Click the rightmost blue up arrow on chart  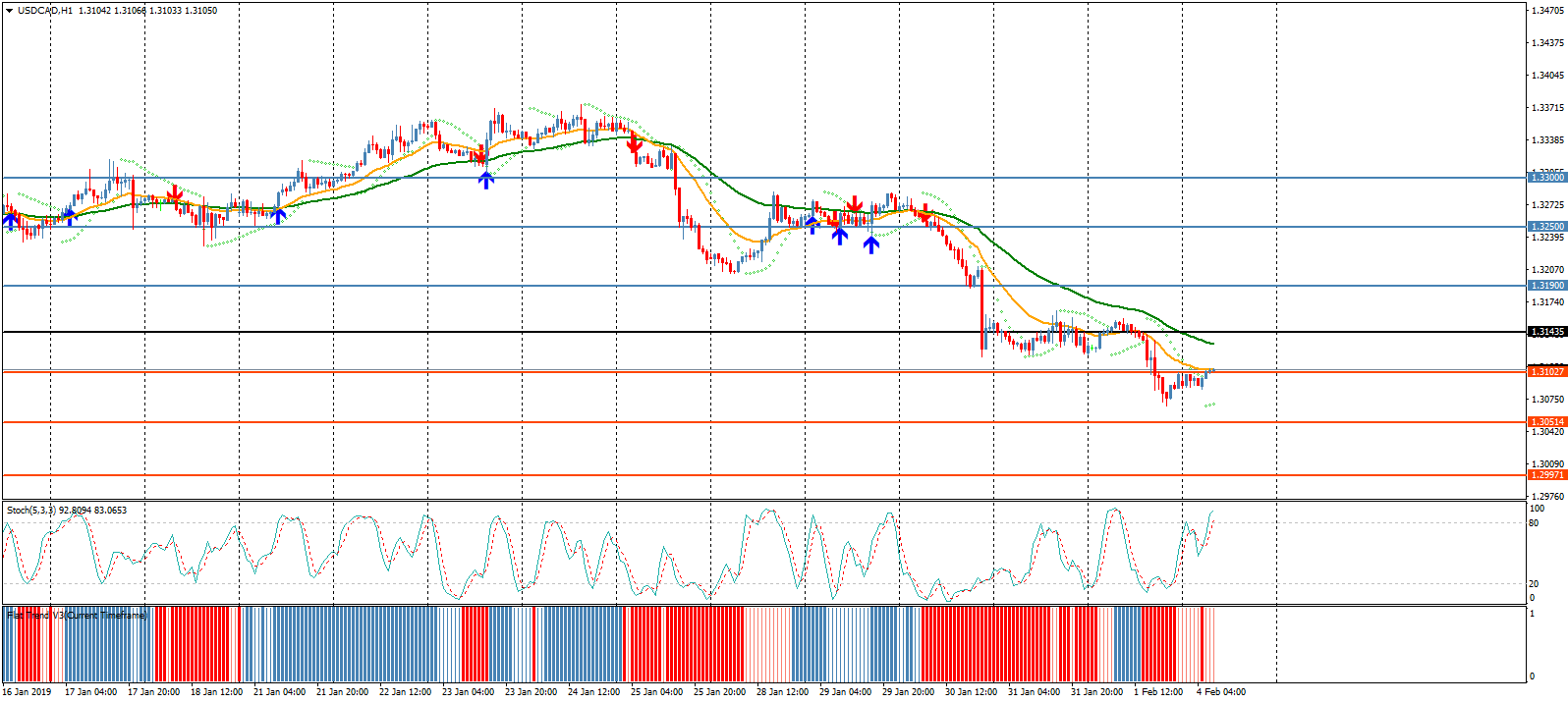[x=870, y=244]
